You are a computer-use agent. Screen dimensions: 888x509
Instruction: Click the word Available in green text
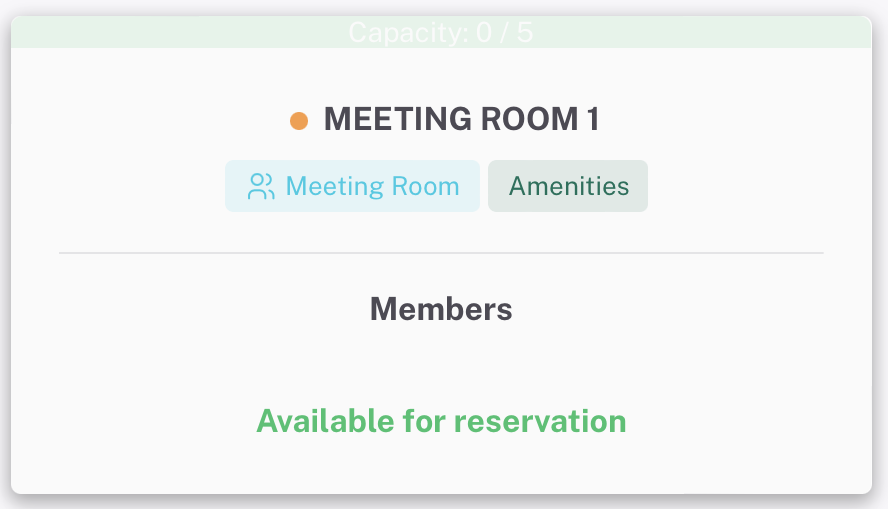tap(326, 421)
